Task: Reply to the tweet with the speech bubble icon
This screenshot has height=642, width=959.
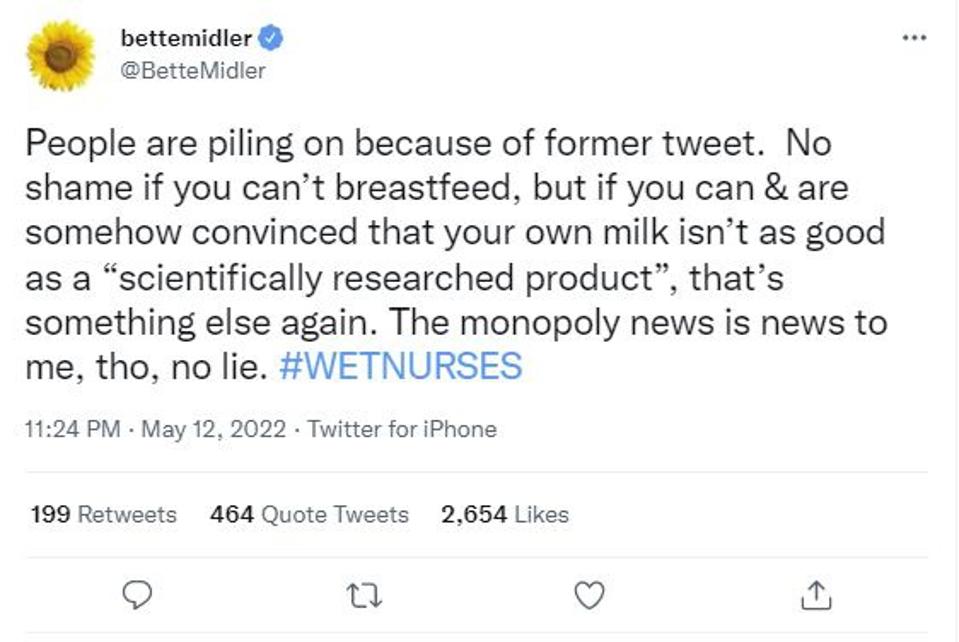Action: coord(136,595)
